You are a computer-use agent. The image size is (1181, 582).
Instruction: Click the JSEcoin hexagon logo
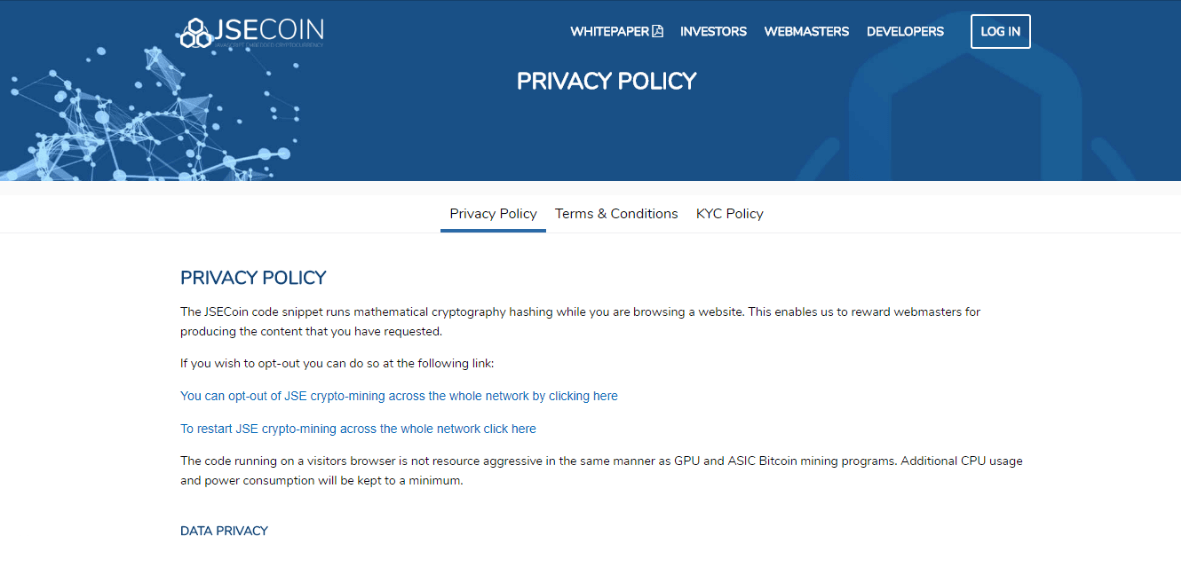tap(196, 33)
